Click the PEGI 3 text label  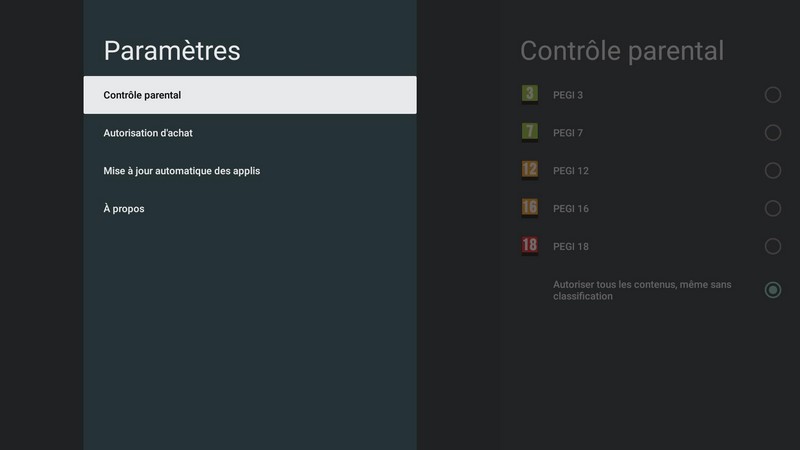(x=568, y=95)
